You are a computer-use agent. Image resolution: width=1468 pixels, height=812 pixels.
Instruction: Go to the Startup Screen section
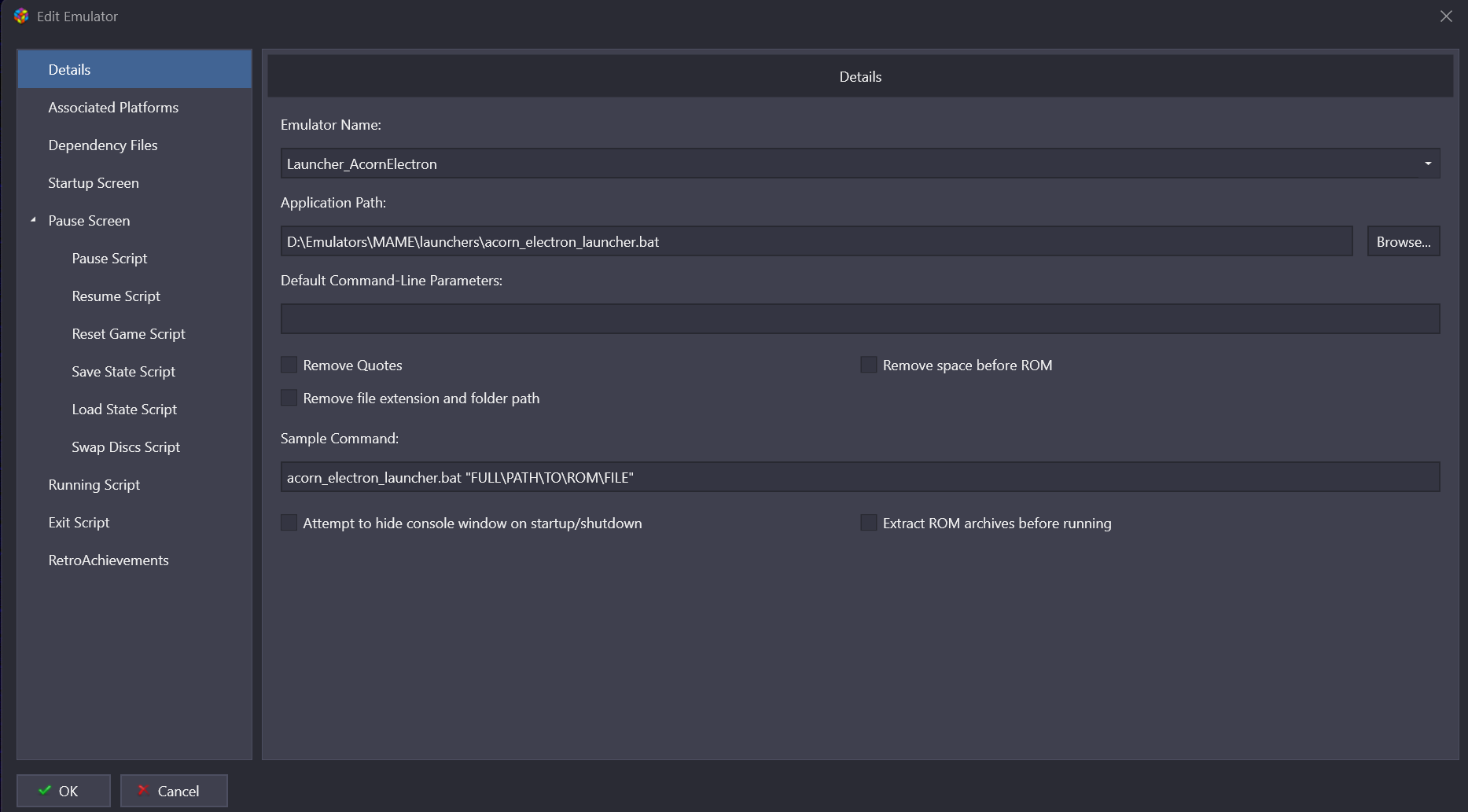[x=94, y=183]
